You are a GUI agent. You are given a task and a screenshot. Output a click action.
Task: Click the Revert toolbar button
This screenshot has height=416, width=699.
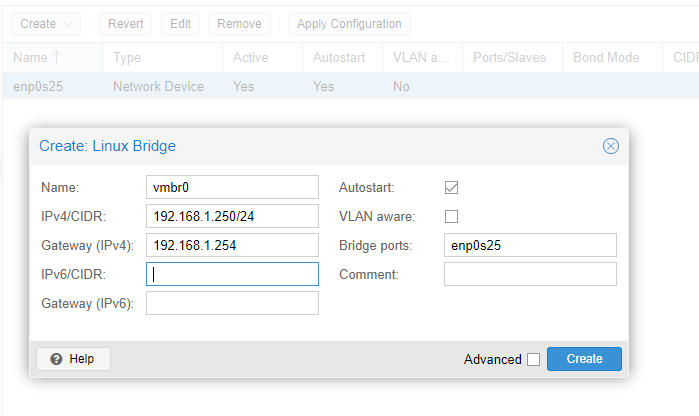[x=125, y=24]
